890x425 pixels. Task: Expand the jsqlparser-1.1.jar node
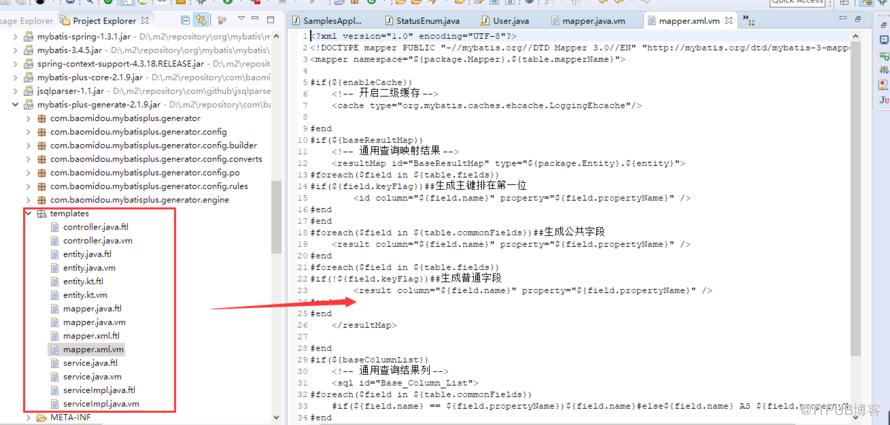(16, 91)
